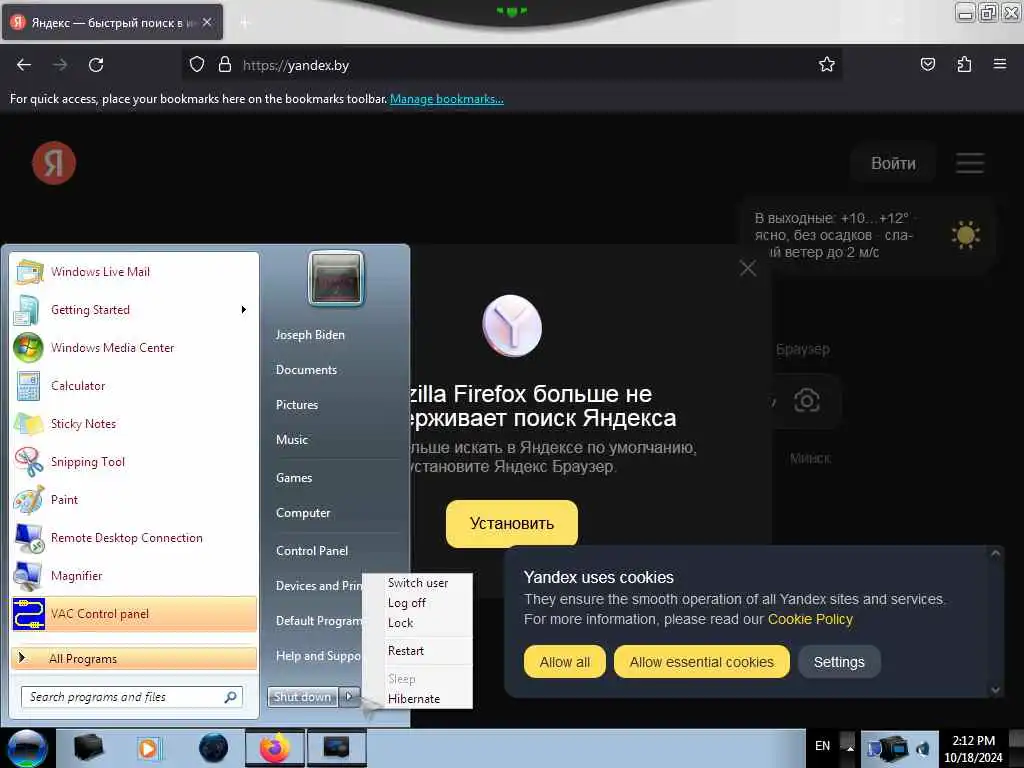The width and height of the screenshot is (1024, 768).
Task: Open the Firefox hamburger application menu
Action: point(1000,65)
